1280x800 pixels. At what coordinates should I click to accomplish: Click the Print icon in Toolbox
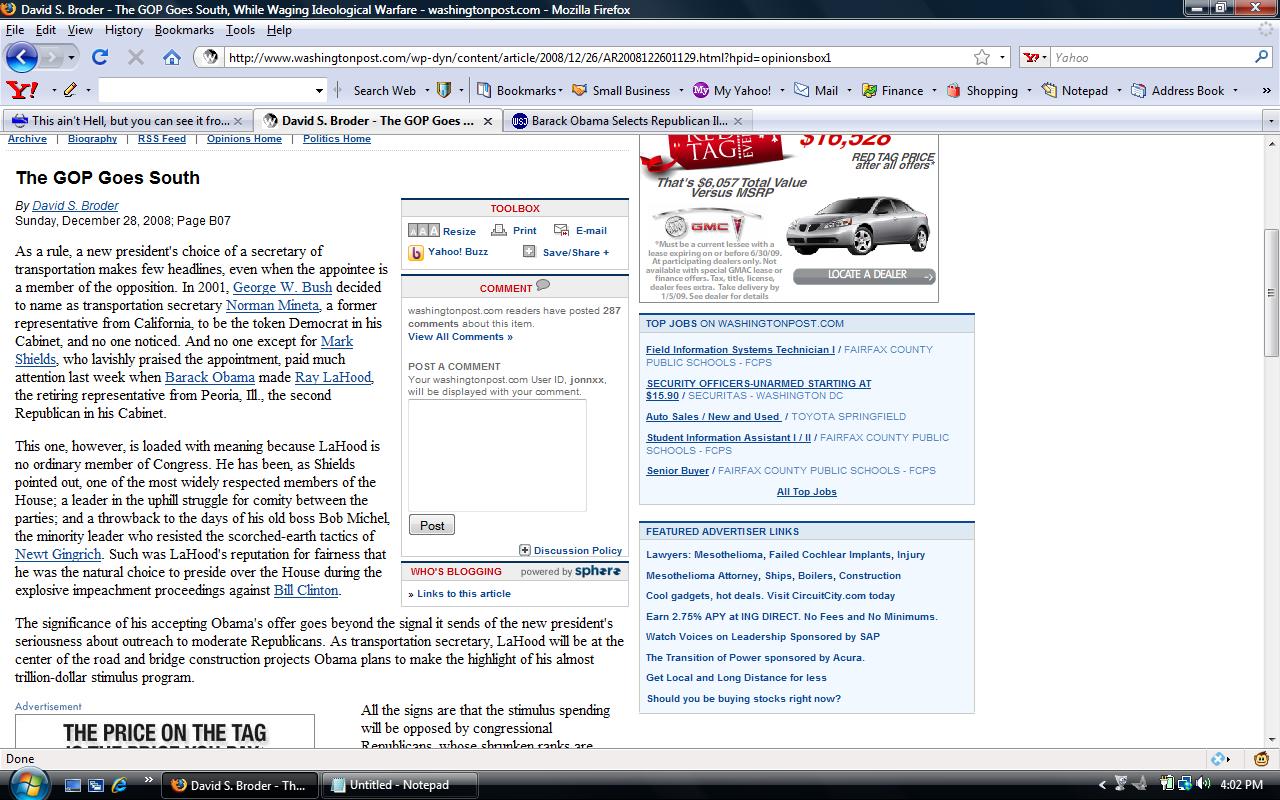498,230
